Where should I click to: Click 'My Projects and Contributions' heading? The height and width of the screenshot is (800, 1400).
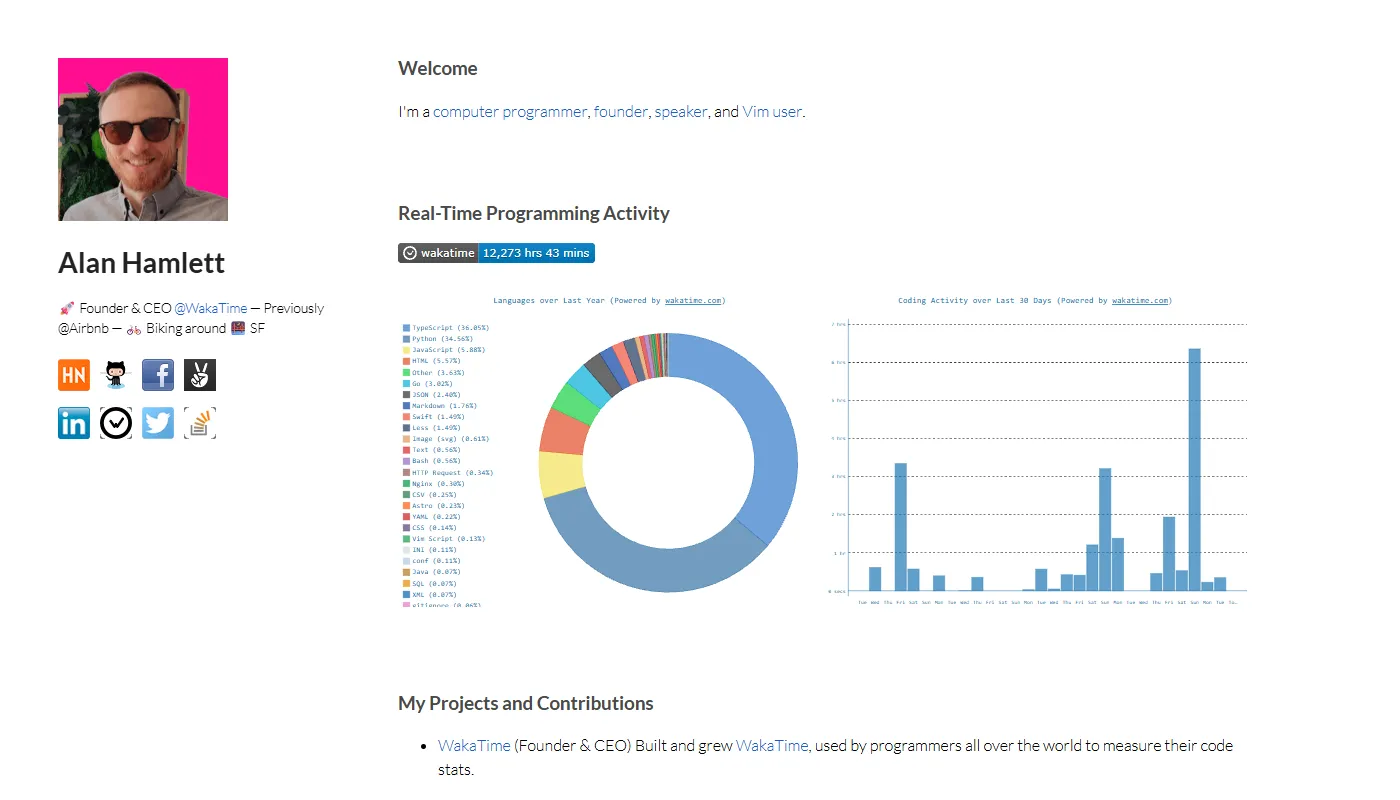coord(526,703)
